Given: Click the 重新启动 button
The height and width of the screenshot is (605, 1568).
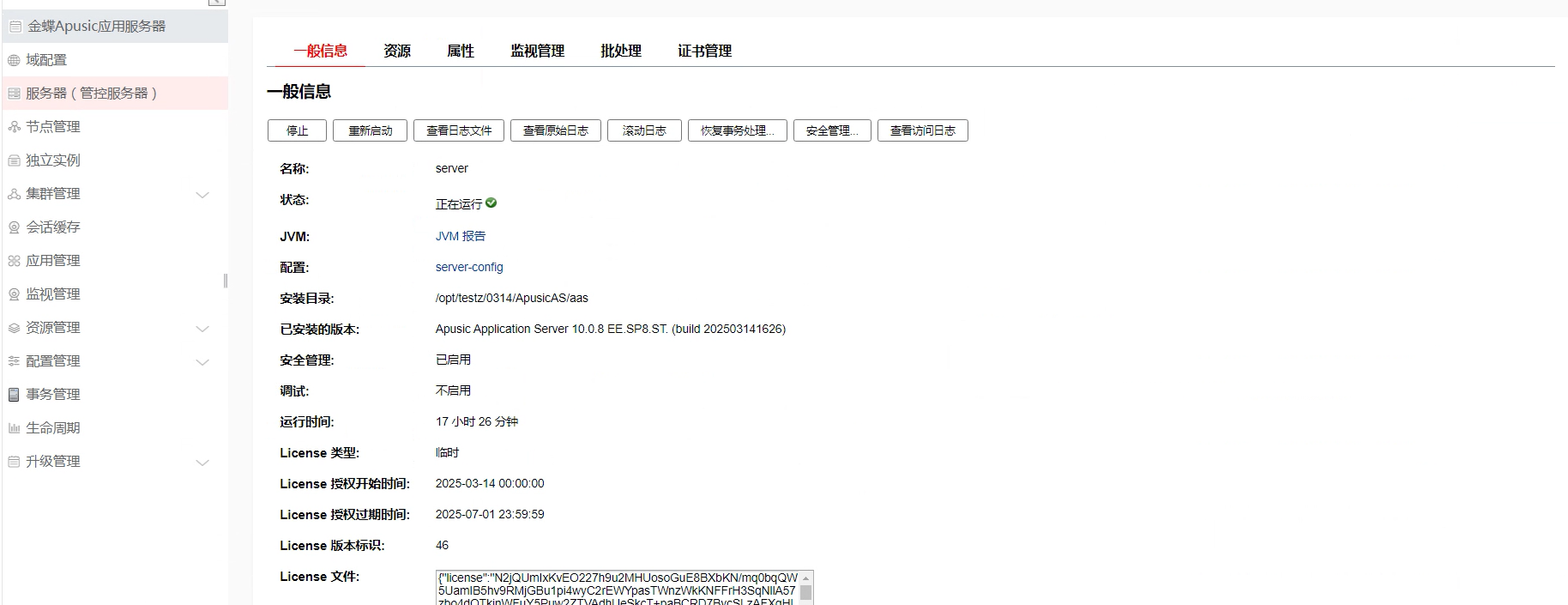Looking at the screenshot, I should 370,130.
